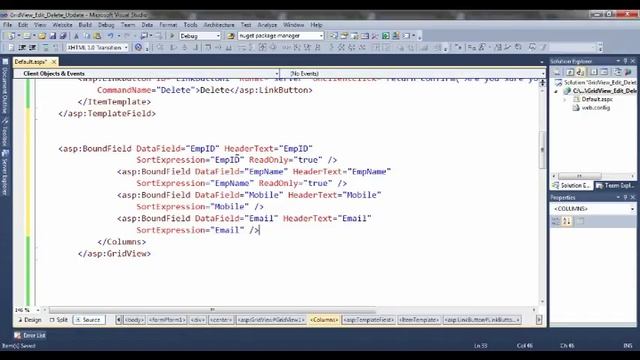Click the Save All icon

(x=63, y=36)
